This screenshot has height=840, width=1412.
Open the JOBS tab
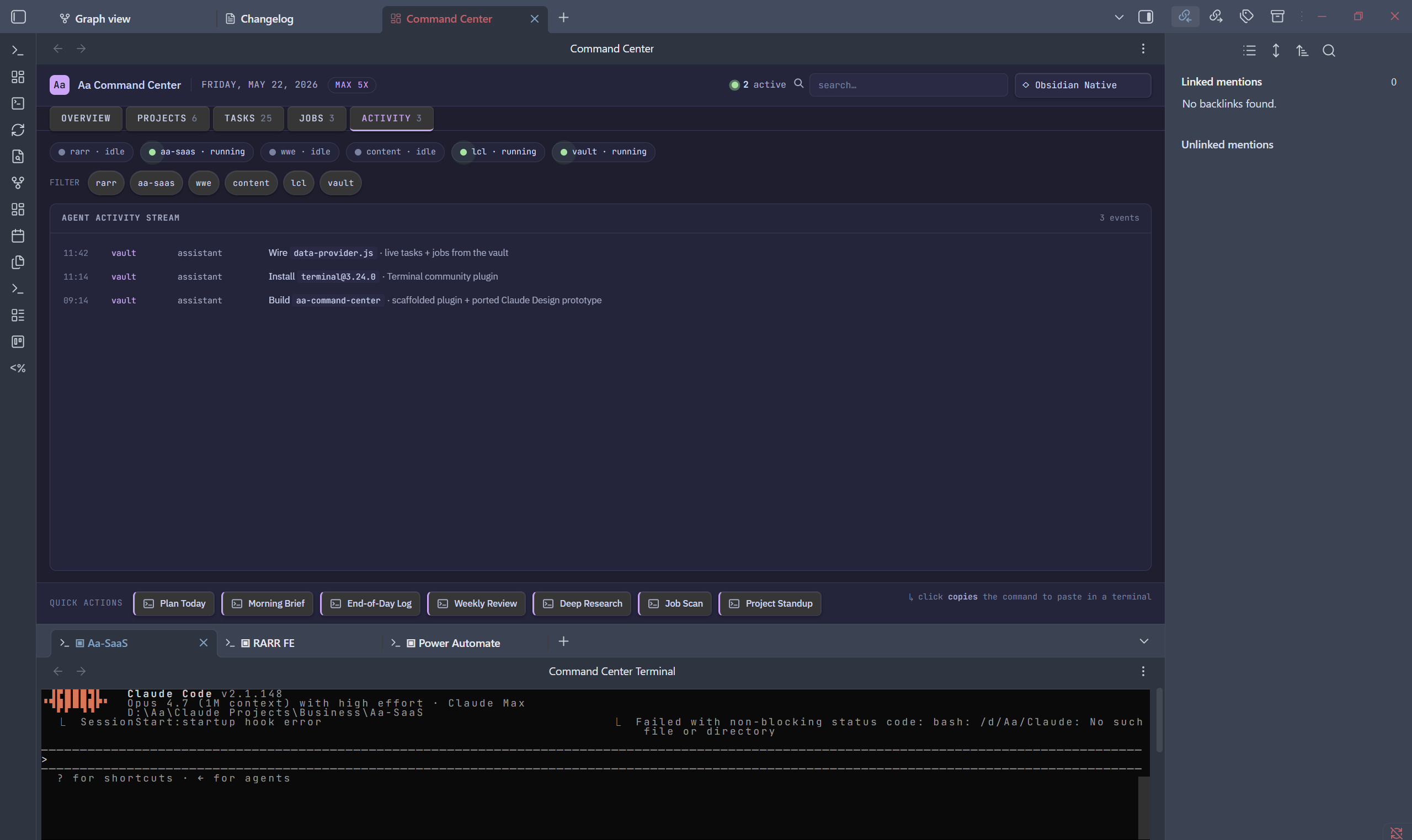click(x=317, y=118)
